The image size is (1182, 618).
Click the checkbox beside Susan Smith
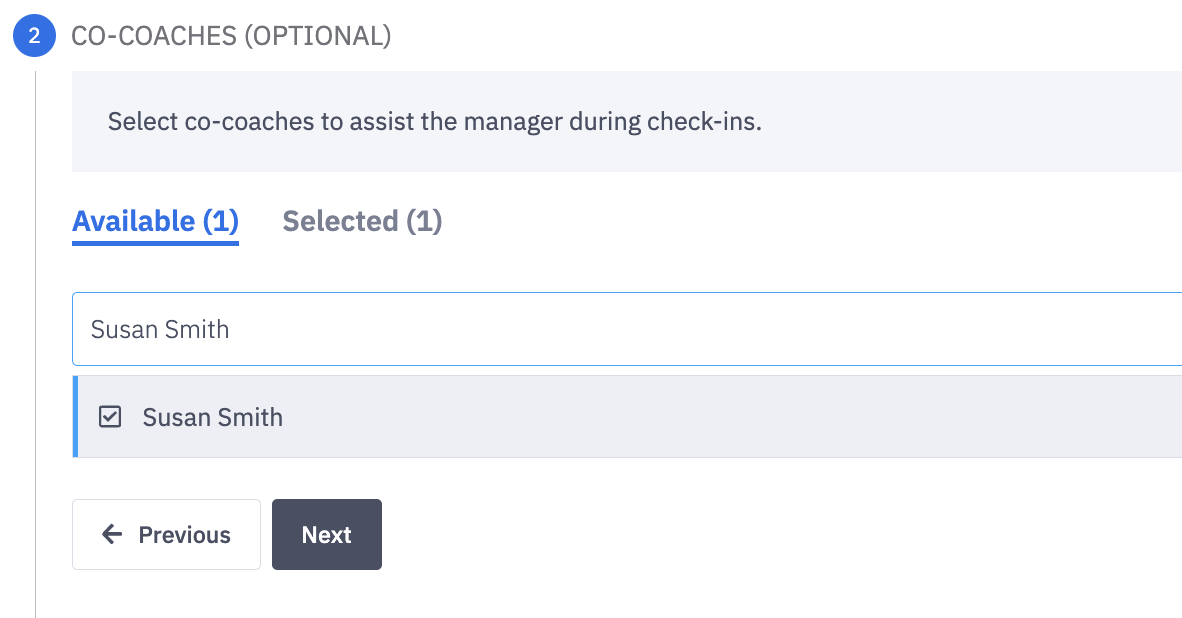point(110,416)
